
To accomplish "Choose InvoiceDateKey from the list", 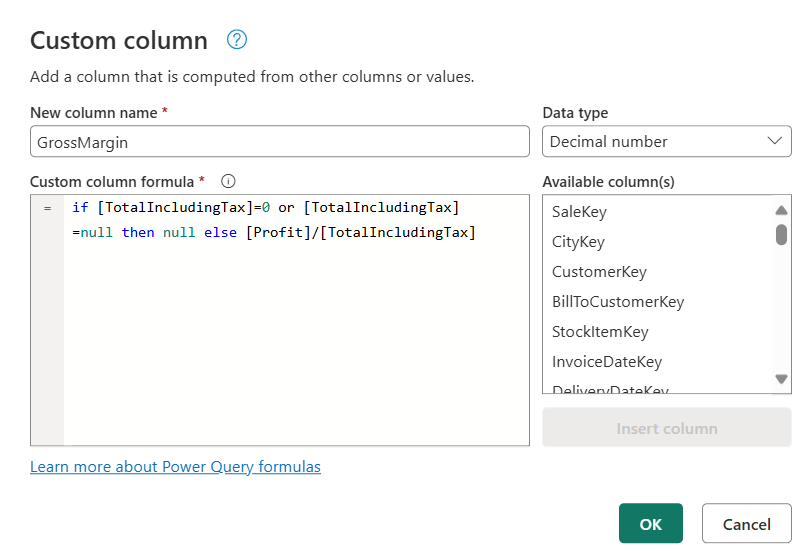I will pos(607,362).
